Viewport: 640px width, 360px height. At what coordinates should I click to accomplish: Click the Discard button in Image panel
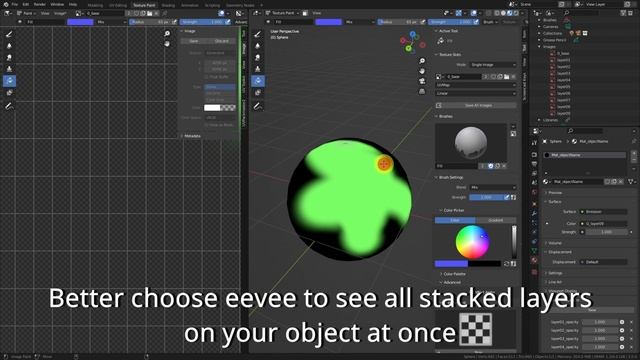[x=222, y=41]
